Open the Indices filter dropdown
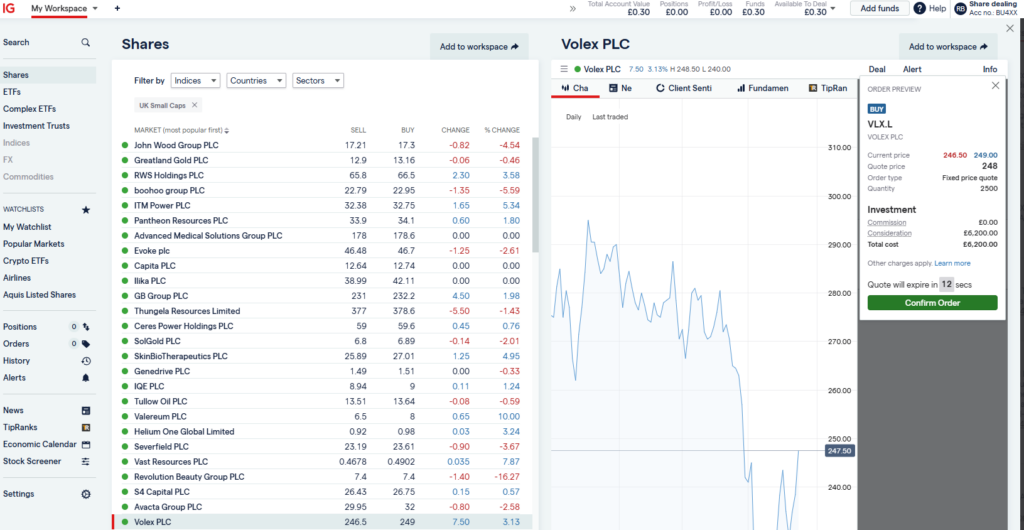The width and height of the screenshot is (1024, 530). (196, 81)
